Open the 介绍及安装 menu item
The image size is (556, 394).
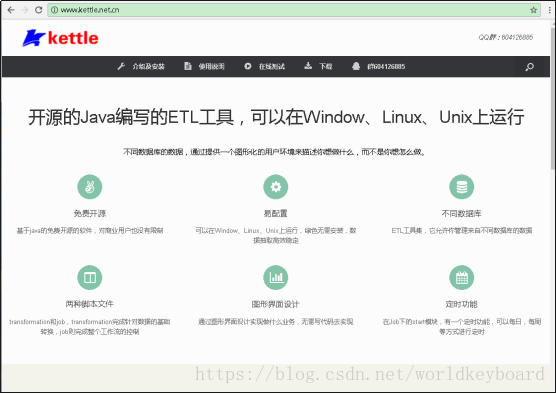(149, 66)
